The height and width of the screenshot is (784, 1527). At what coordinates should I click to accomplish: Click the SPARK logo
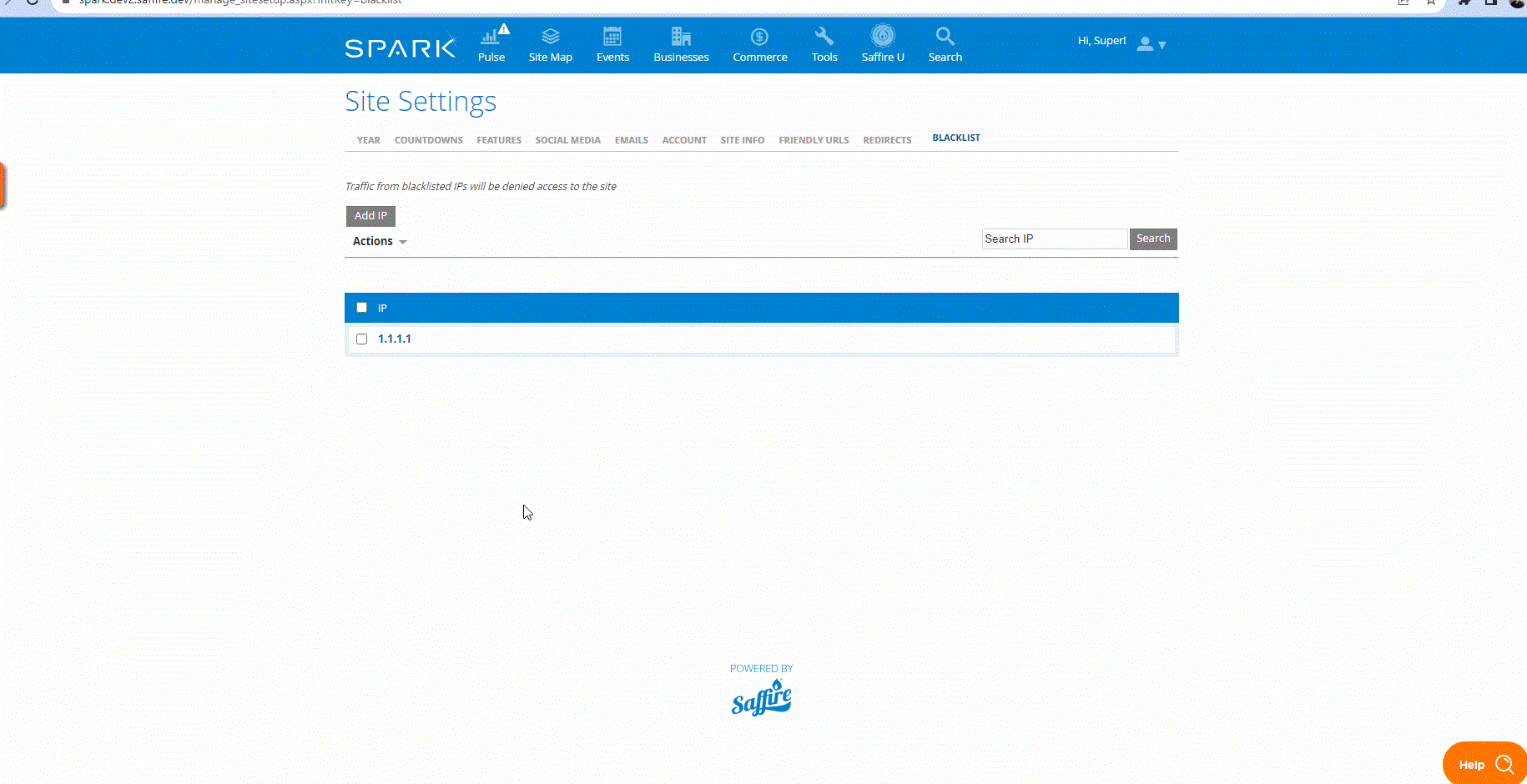[401, 48]
